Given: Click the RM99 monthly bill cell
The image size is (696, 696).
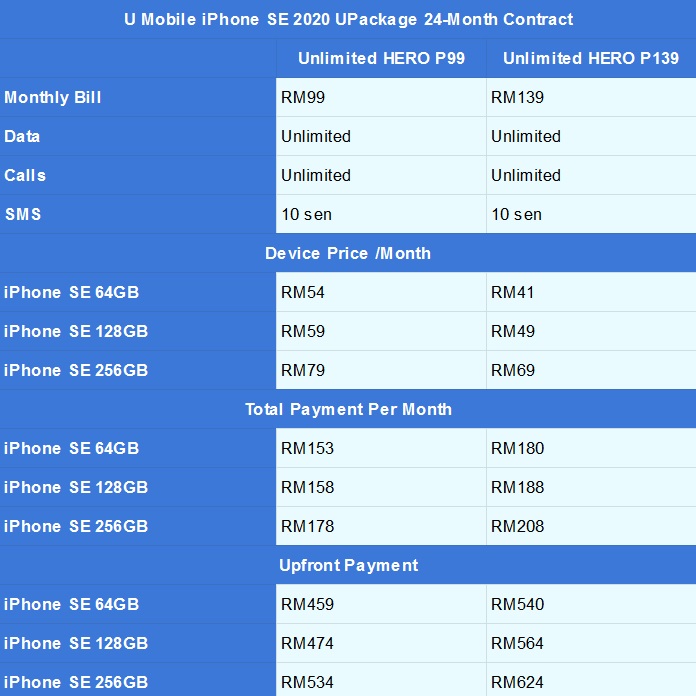Looking at the screenshot, I should pos(303,97).
